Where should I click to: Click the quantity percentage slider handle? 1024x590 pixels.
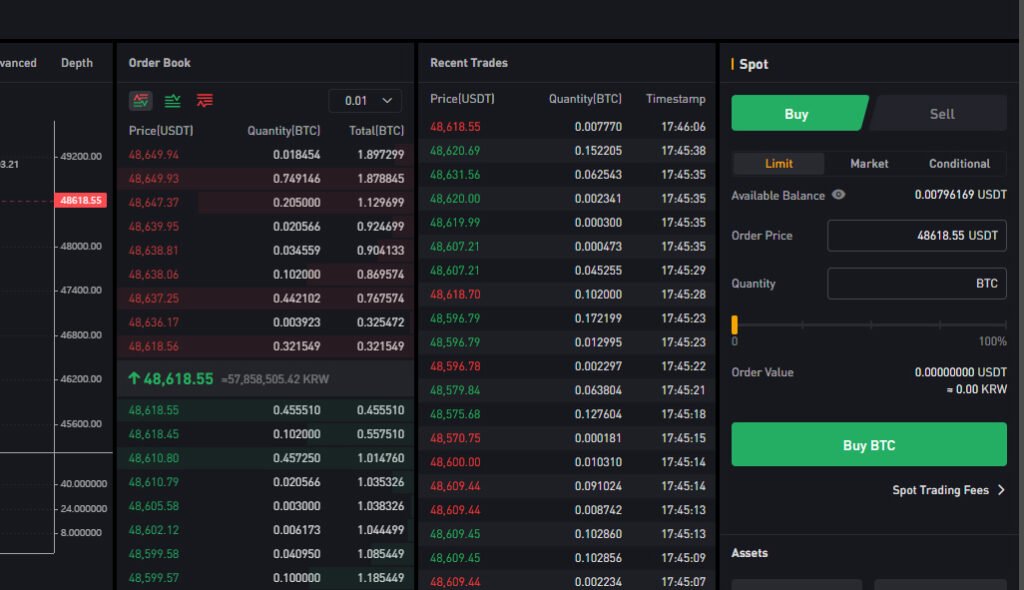[x=735, y=324]
